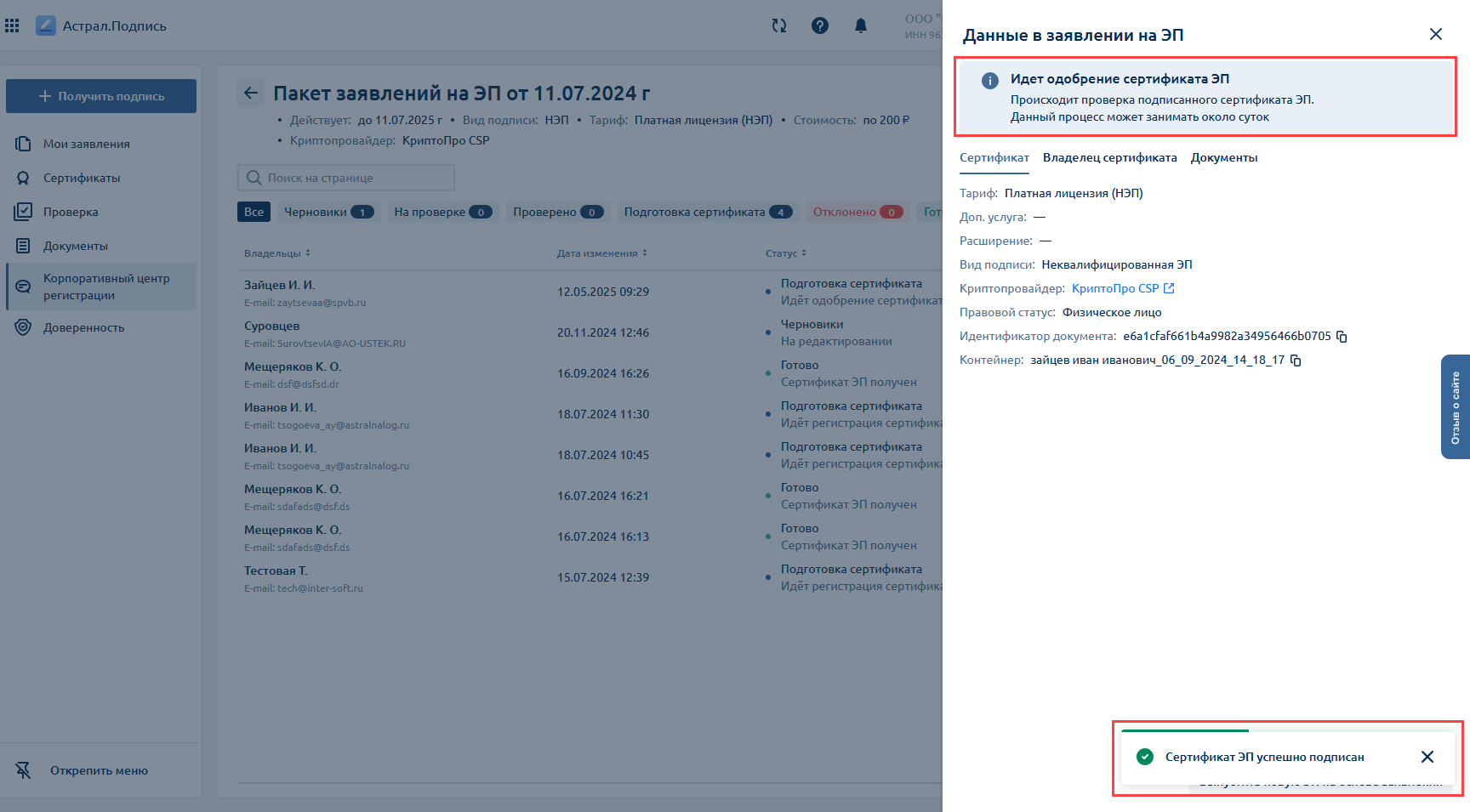Filter by Черновики status
The height and width of the screenshot is (812, 1470).
click(328, 212)
